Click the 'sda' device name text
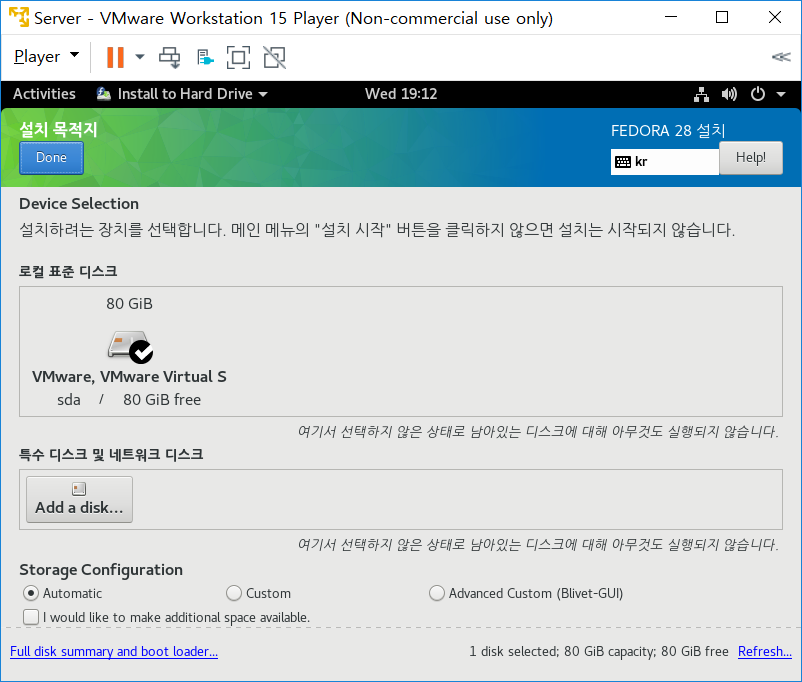802x682 pixels. pos(69,400)
